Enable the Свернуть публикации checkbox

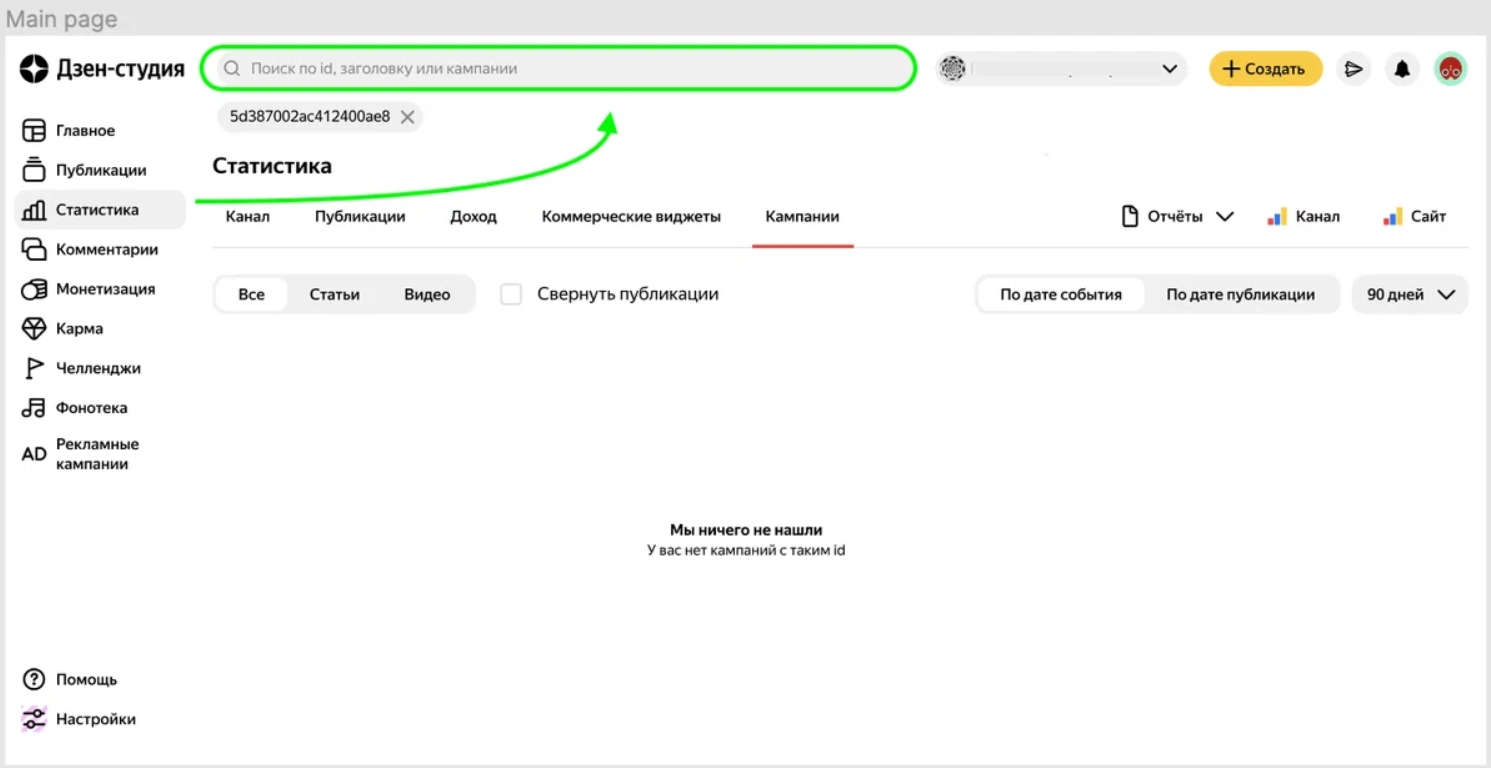coord(511,294)
